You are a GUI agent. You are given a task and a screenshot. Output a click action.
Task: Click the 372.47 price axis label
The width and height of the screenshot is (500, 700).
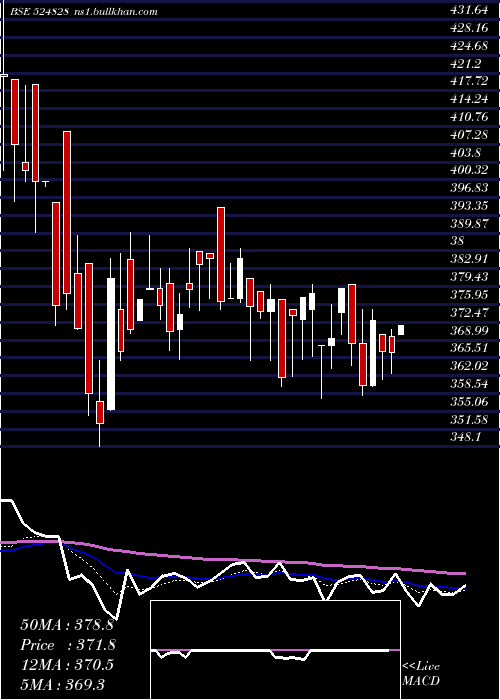click(x=469, y=312)
